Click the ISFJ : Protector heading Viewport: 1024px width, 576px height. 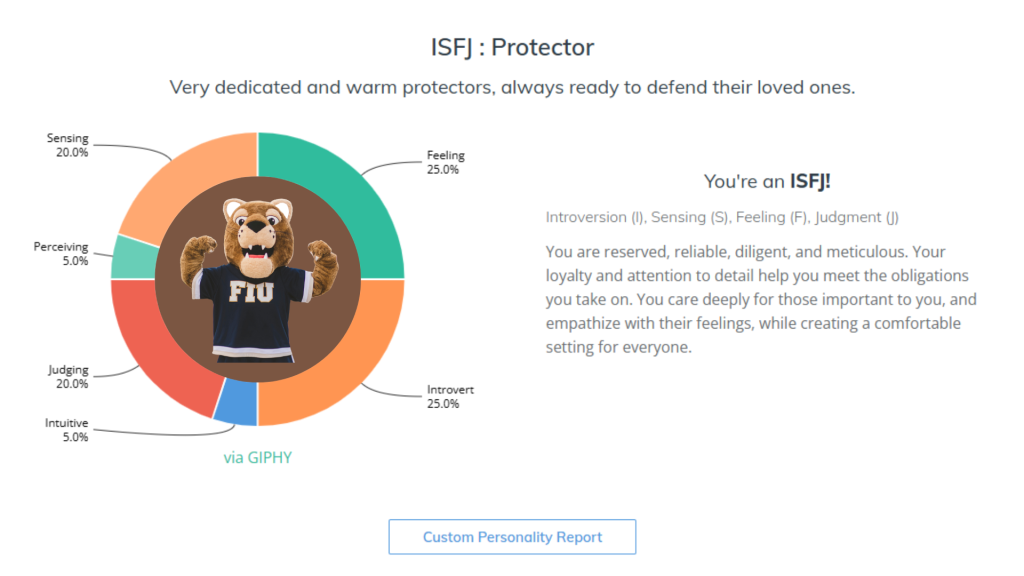pos(511,47)
